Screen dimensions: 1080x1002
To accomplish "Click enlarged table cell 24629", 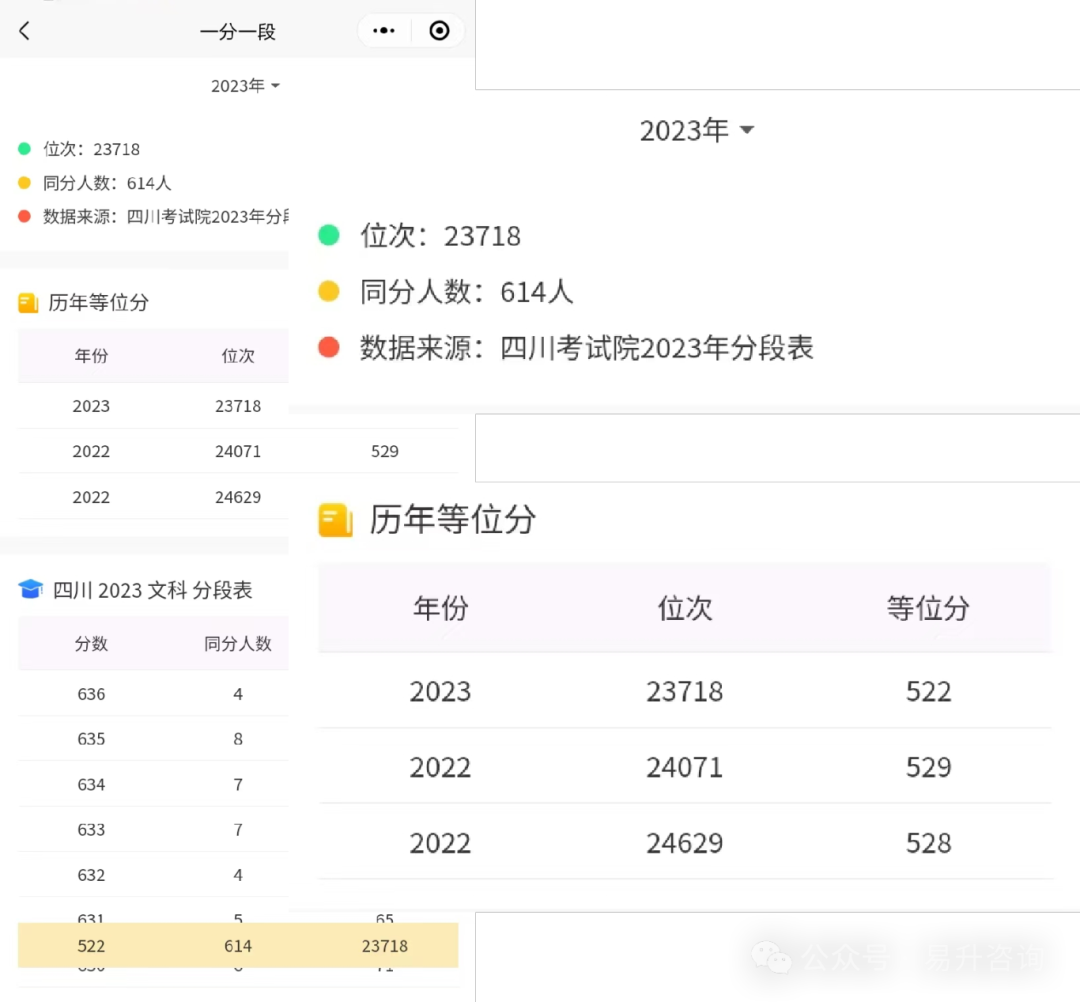I will [x=685, y=843].
